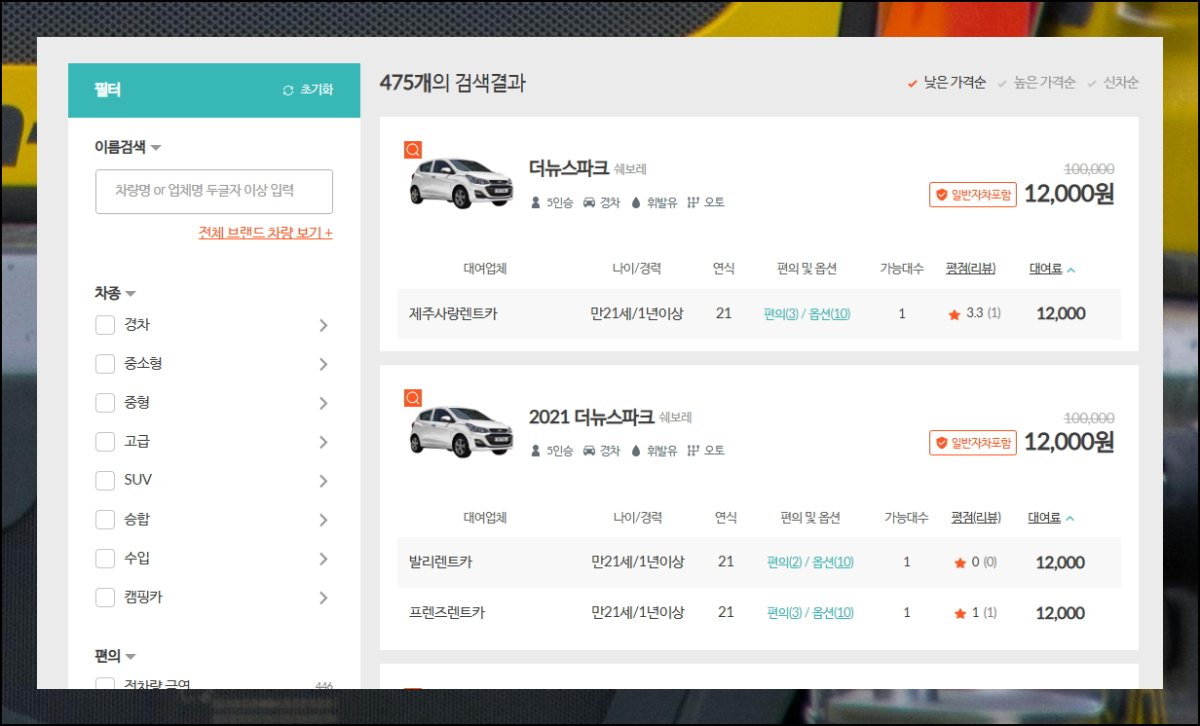This screenshot has height=726, width=1200.
Task: Click star rating icon for 발리렌트카
Action: pos(960,563)
